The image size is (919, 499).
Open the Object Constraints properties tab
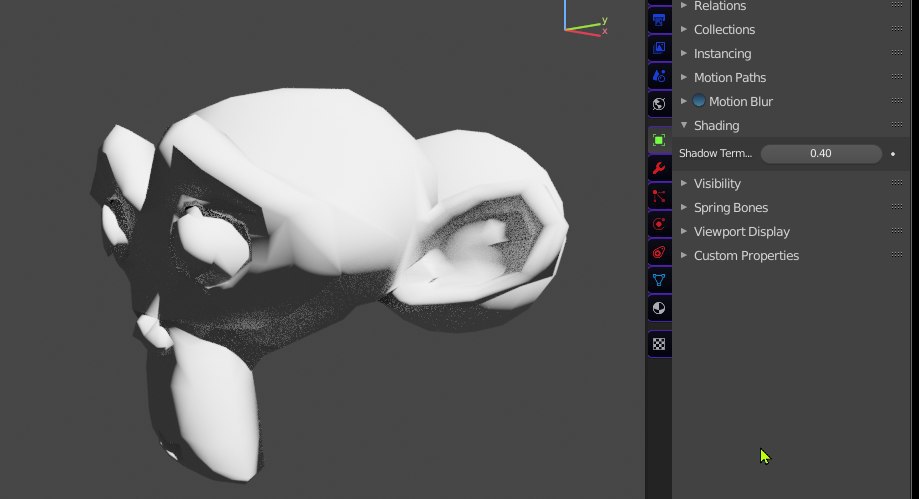[x=659, y=253]
